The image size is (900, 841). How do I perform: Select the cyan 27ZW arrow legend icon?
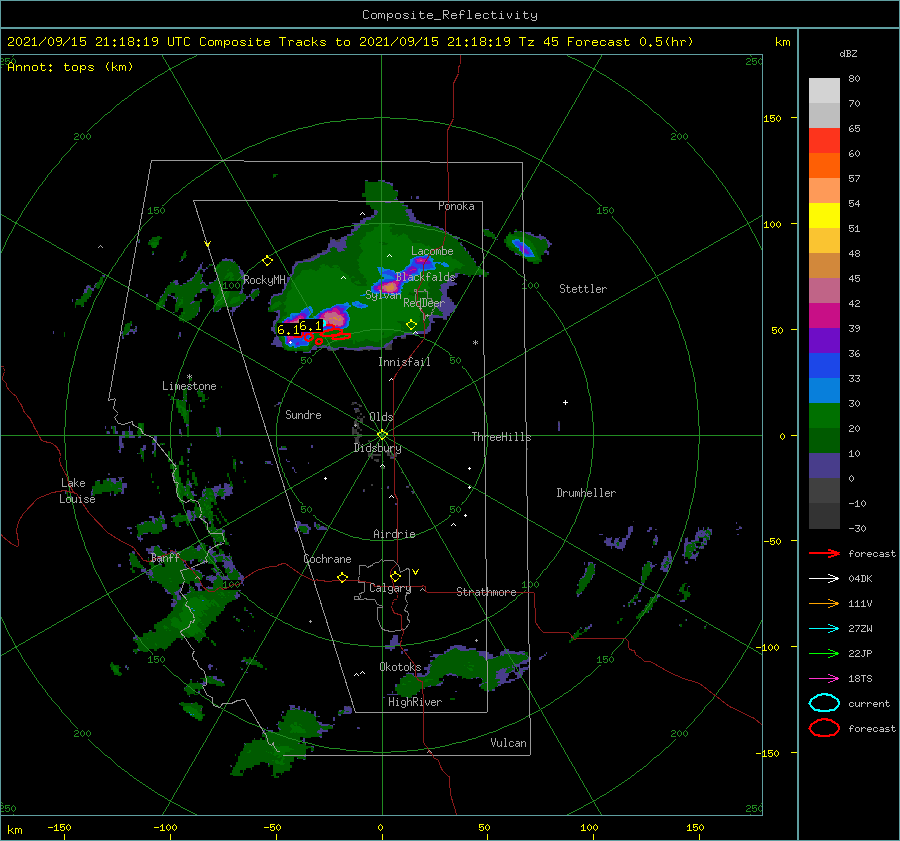824,629
